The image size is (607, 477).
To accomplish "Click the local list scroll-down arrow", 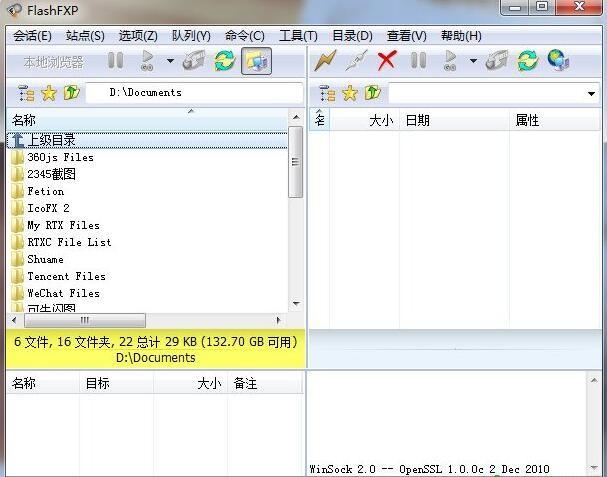I will click(296, 304).
